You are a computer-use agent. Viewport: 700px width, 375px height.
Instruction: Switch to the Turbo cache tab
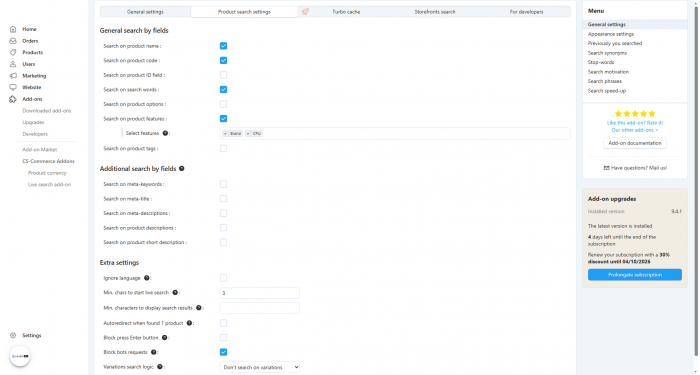point(346,12)
